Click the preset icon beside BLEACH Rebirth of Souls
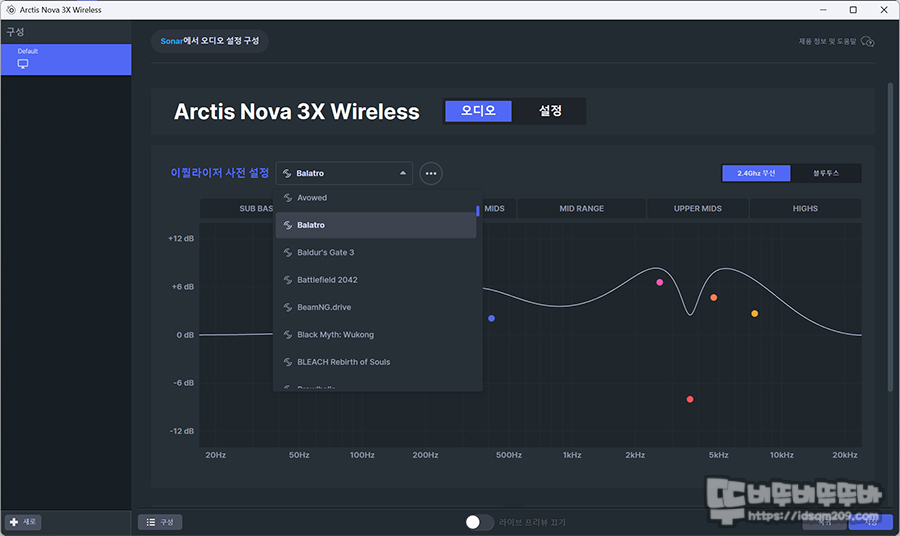900x536 pixels. pos(288,362)
